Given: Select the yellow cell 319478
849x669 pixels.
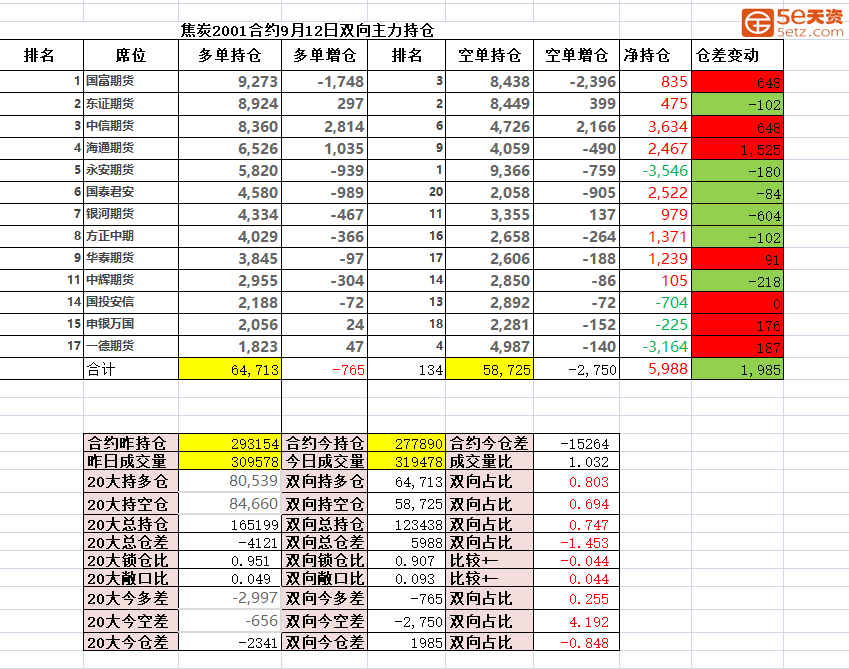Looking at the screenshot, I should pos(407,461).
